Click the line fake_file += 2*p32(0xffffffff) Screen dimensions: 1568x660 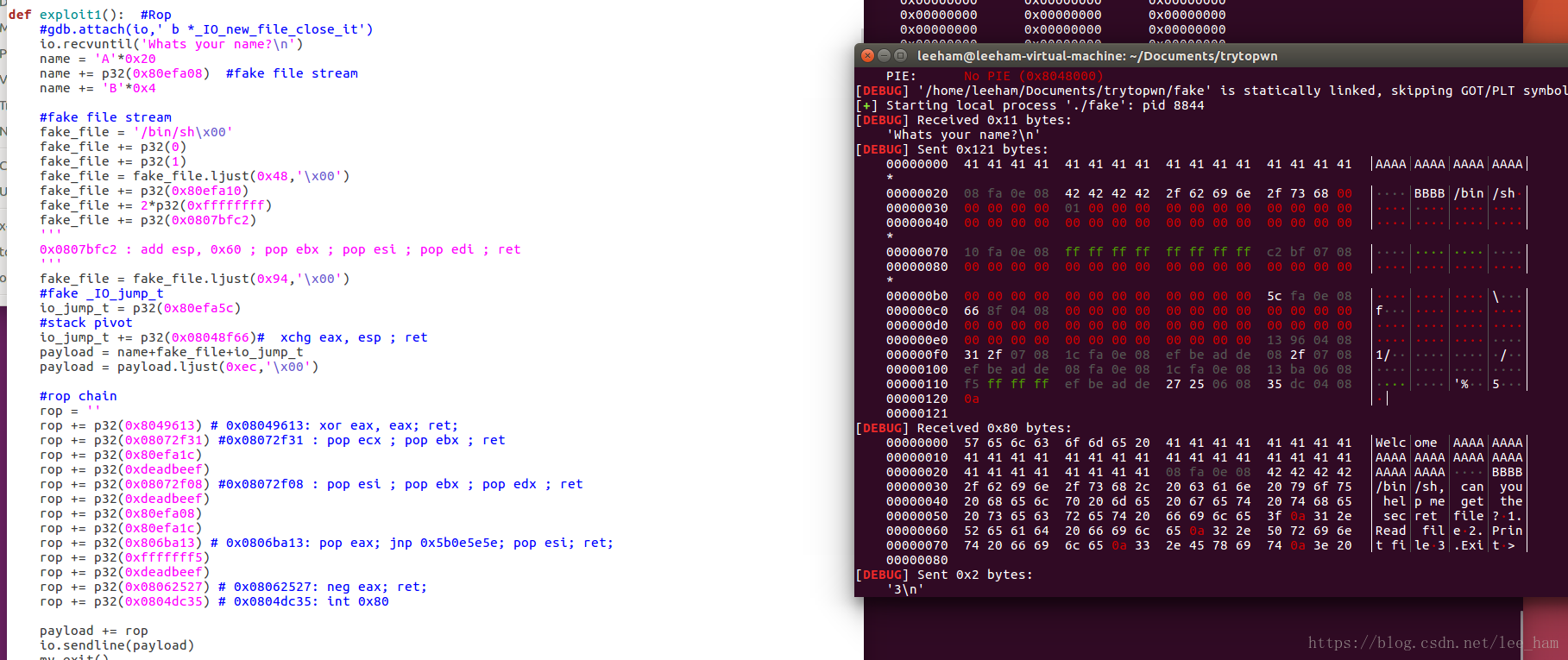(x=155, y=205)
